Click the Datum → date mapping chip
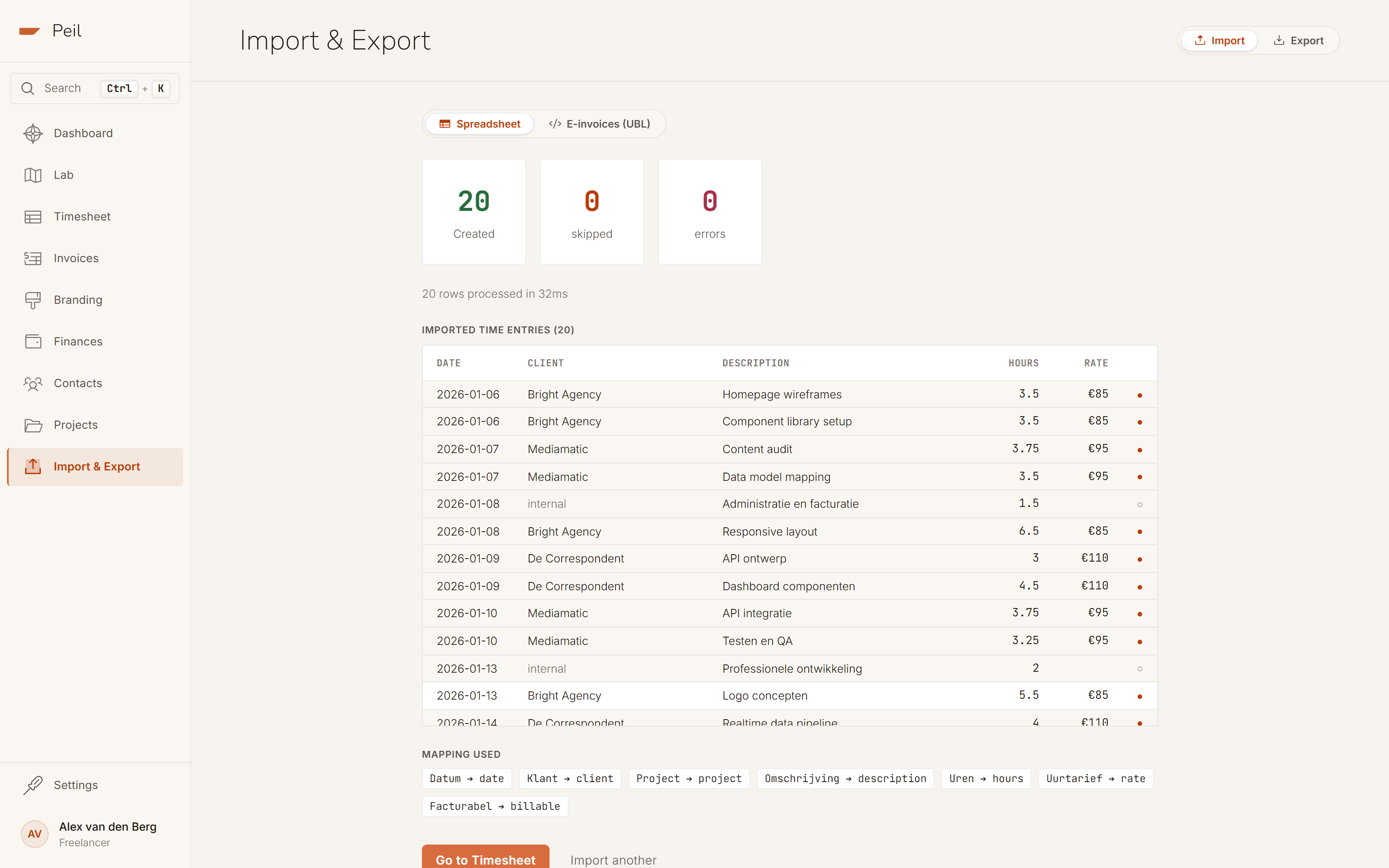Screen dimensions: 1389x868 click(467, 779)
